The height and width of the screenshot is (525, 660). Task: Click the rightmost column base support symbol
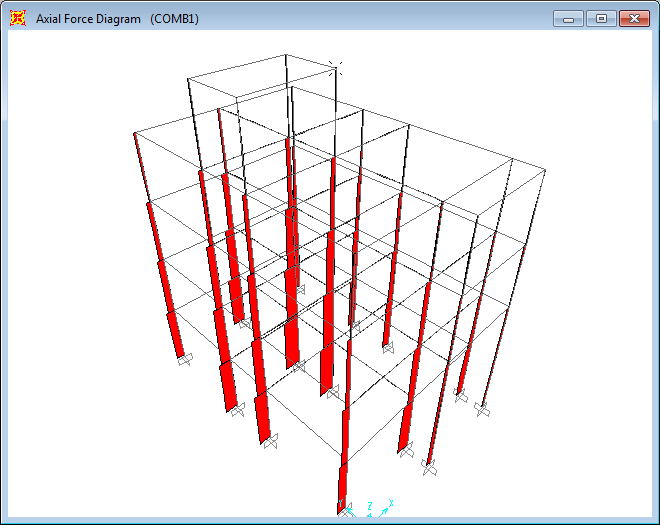click(x=482, y=408)
